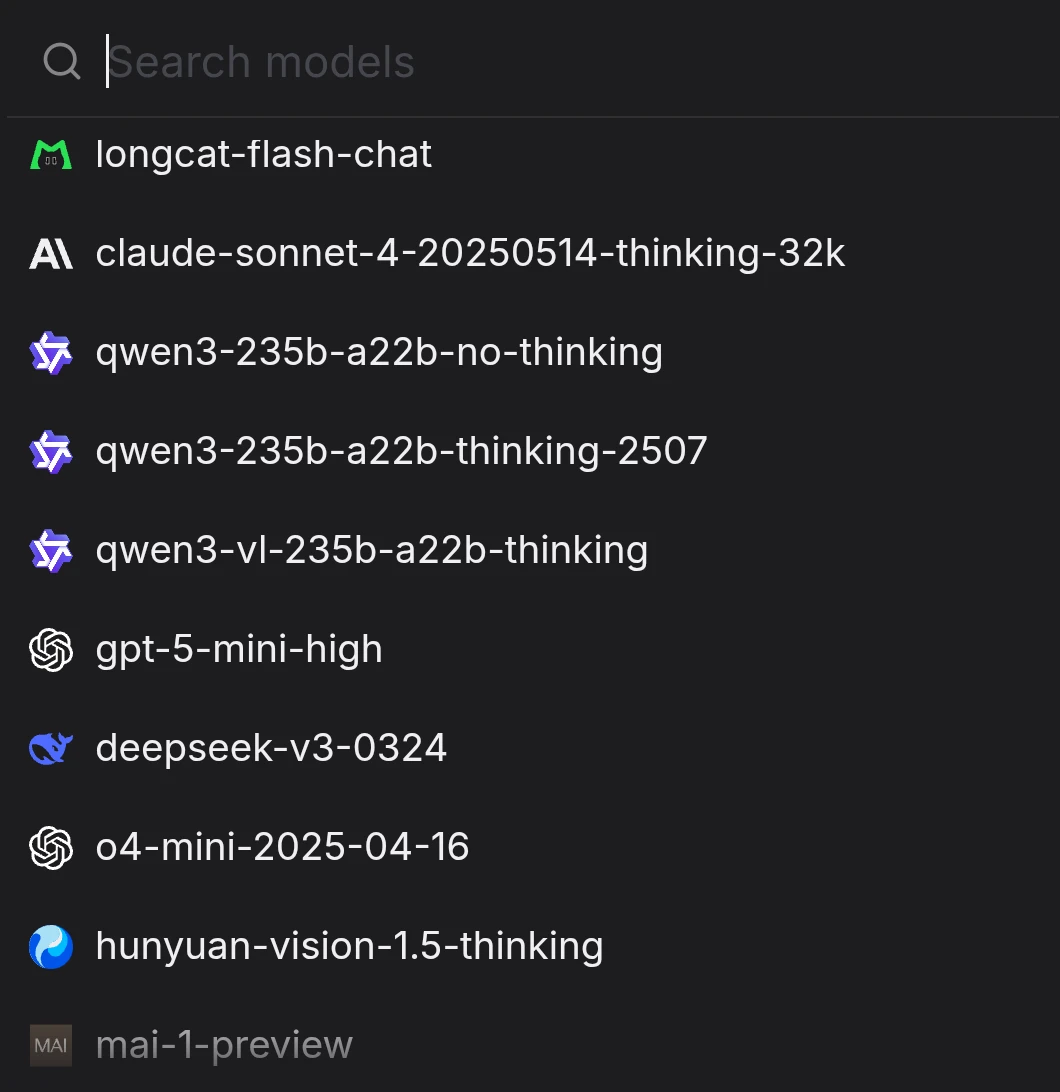Select qwen3-vl-235b-a22b-thinking option
The height and width of the screenshot is (1092, 1060).
point(372,551)
